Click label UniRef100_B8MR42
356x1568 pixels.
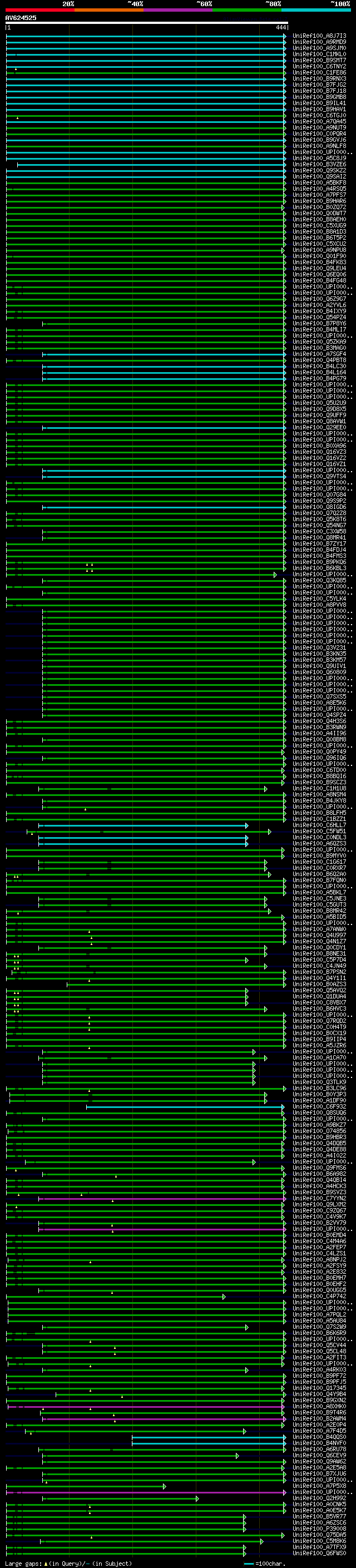click(319, 911)
